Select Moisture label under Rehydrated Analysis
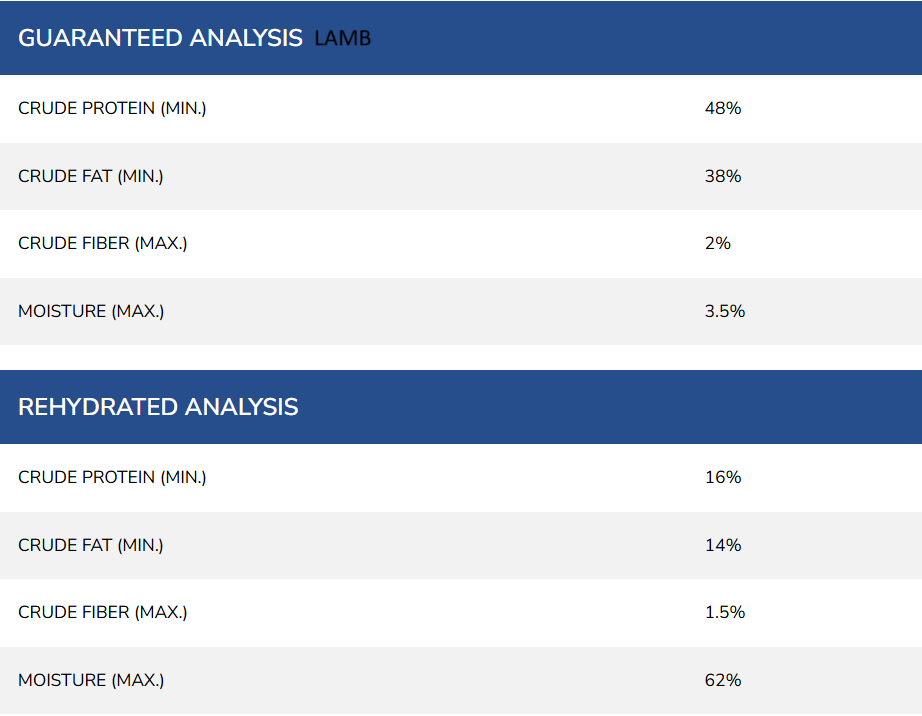922x716 pixels. (91, 680)
